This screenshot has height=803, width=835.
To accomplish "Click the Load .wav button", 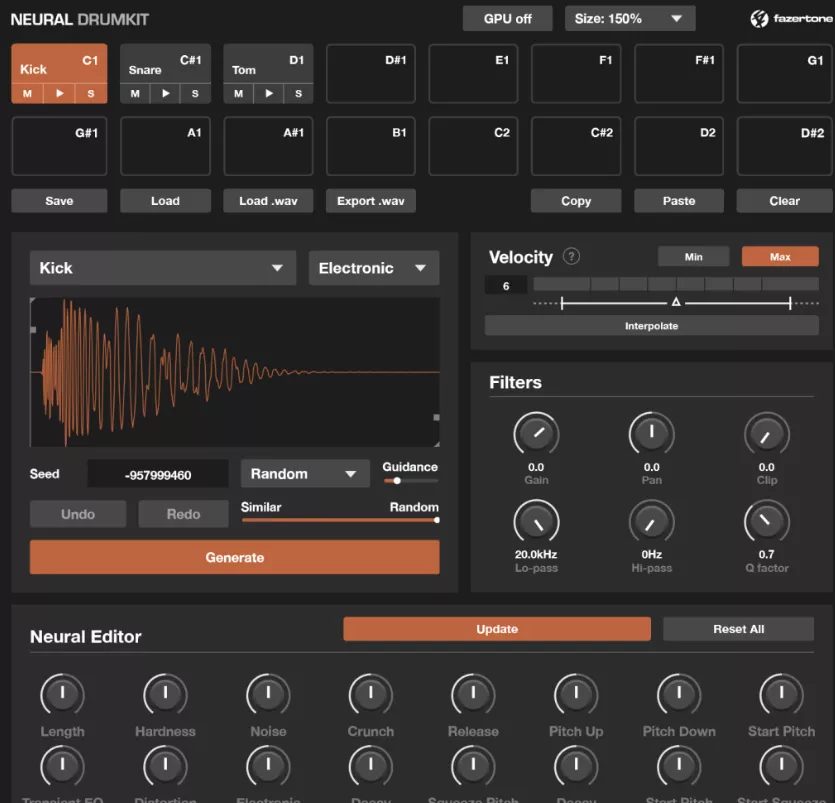I will tap(268, 201).
